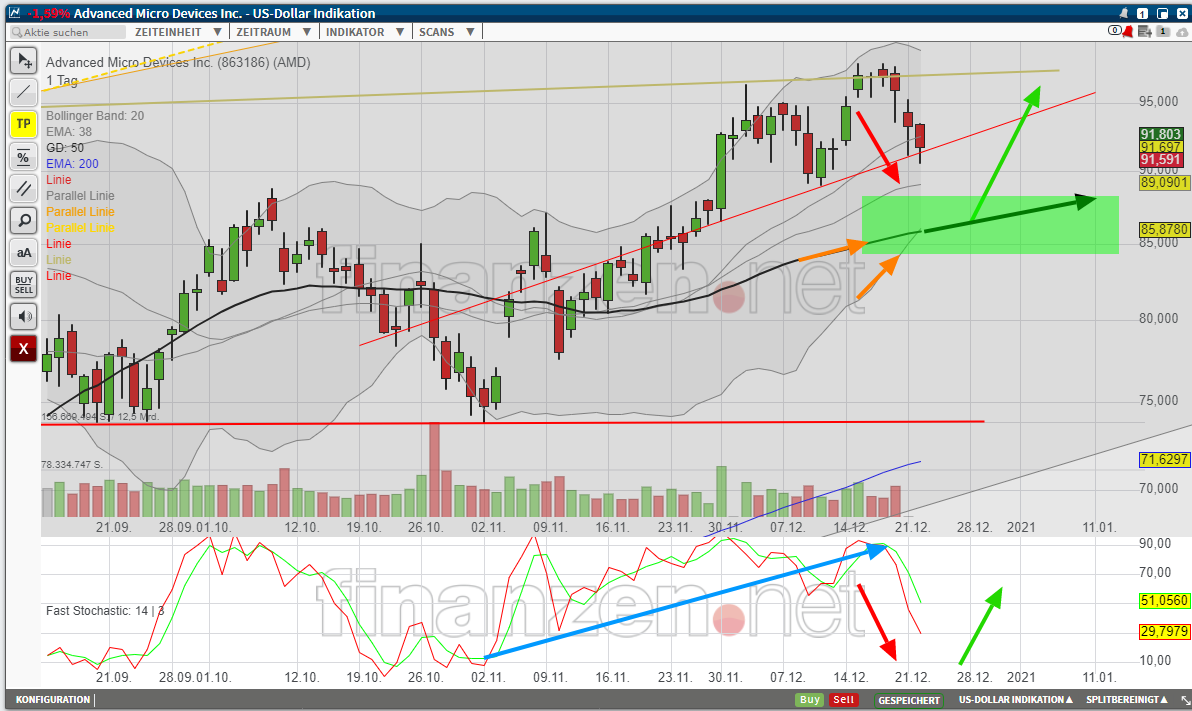Click the grey Parallel Linie legend entry
Image resolution: width=1192 pixels, height=711 pixels.
click(x=80, y=195)
